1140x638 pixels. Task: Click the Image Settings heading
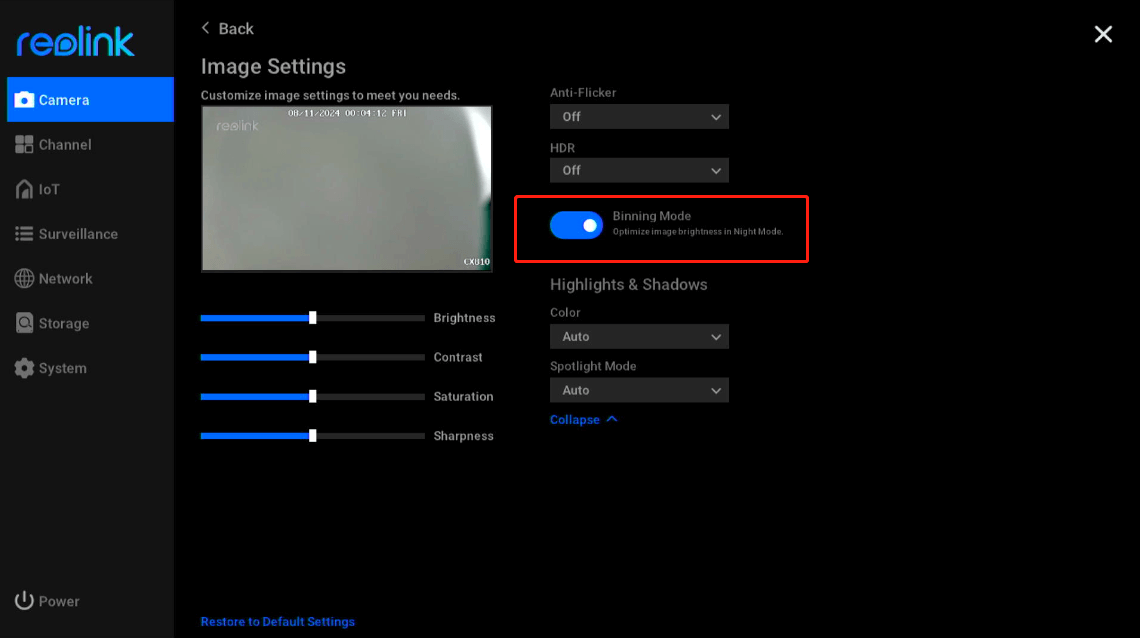point(273,67)
